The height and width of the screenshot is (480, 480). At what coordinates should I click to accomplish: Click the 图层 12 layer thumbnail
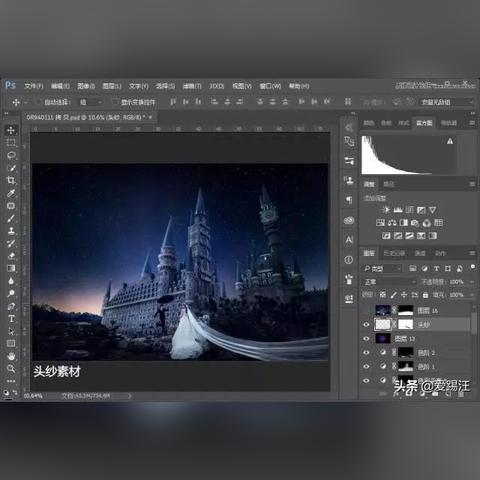383,339
